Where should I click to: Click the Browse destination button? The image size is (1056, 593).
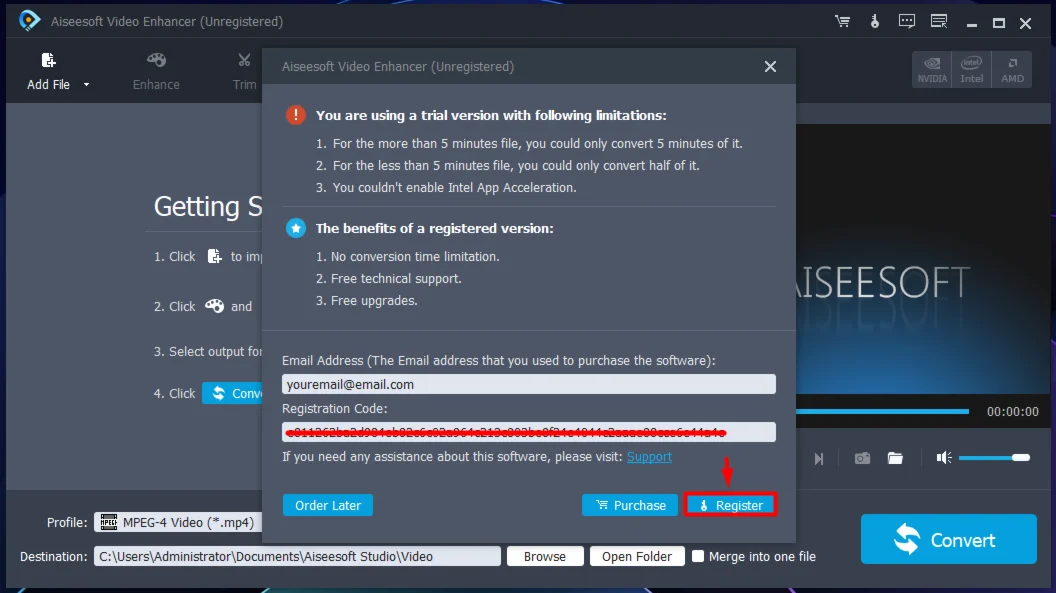point(545,557)
